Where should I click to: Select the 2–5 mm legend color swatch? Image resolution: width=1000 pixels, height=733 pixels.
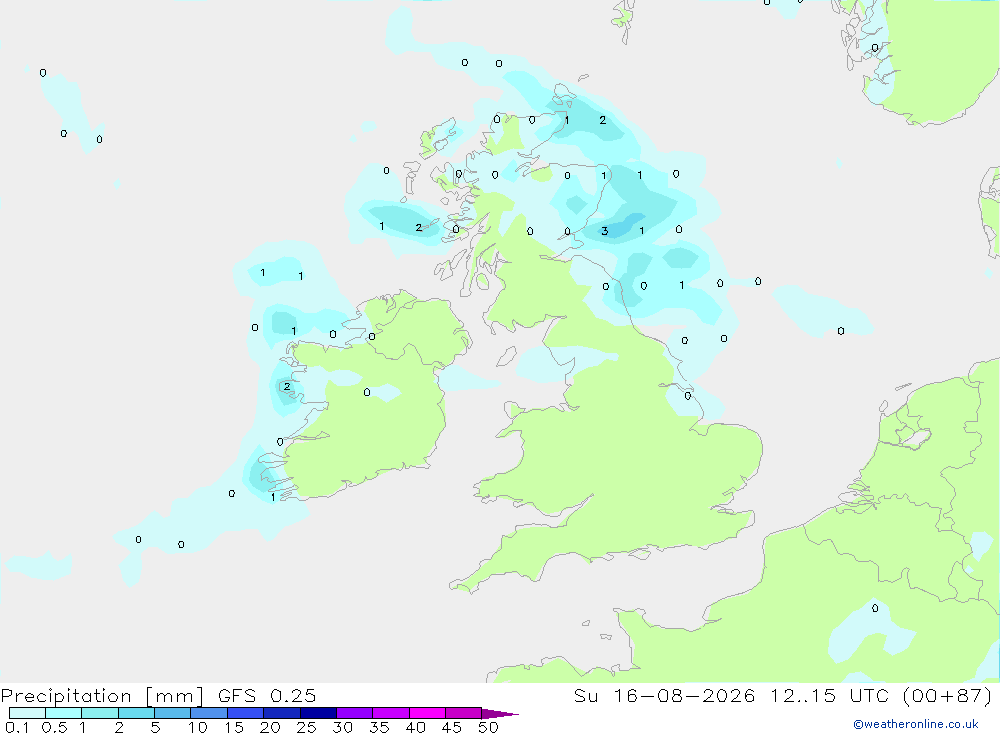(x=136, y=713)
